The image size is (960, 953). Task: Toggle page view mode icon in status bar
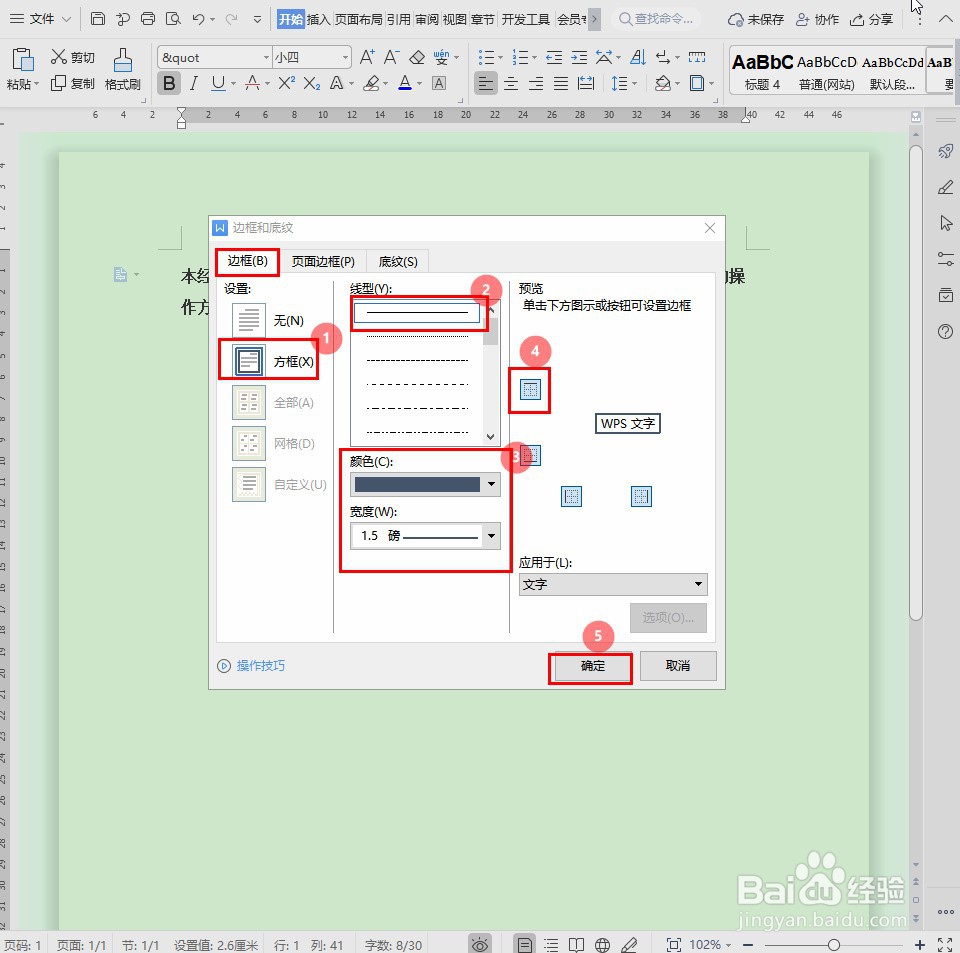pyautogui.click(x=525, y=944)
